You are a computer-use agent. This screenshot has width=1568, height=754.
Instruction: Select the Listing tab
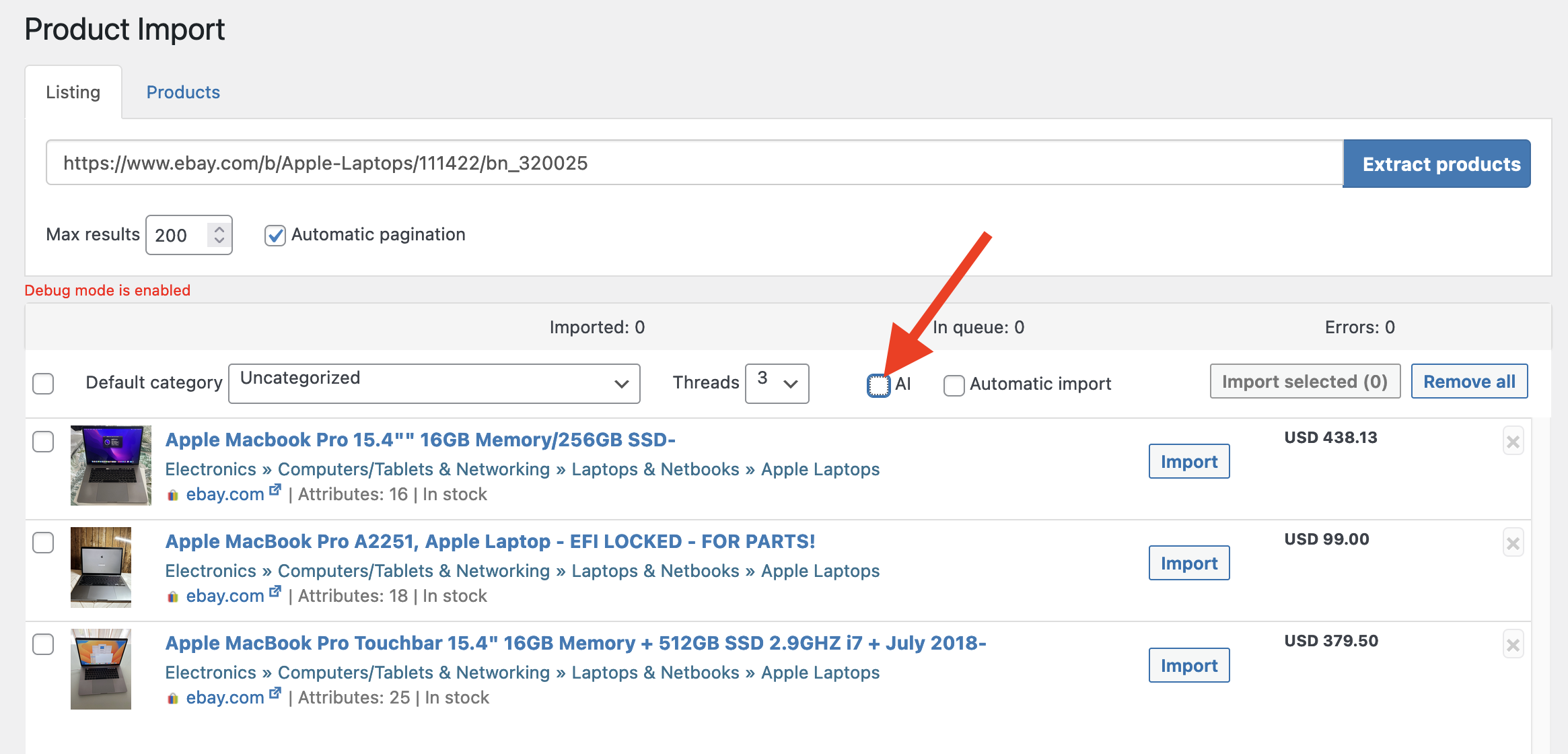[x=73, y=92]
